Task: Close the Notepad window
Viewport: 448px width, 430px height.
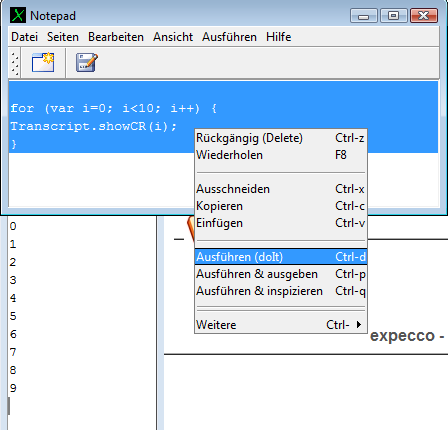Action: [424, 16]
